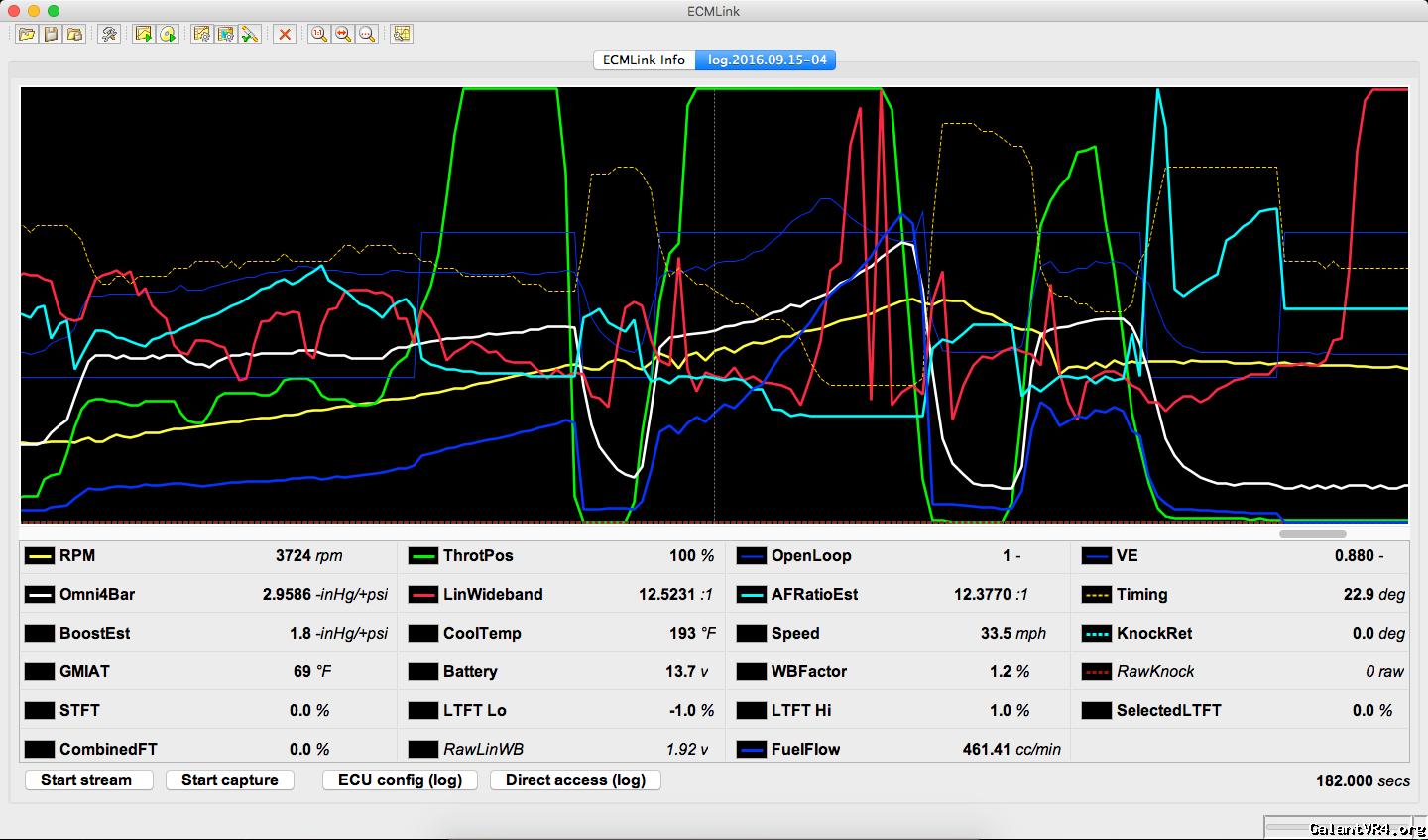
Task: Click the black BoostEst color swatch
Action: pos(40,634)
